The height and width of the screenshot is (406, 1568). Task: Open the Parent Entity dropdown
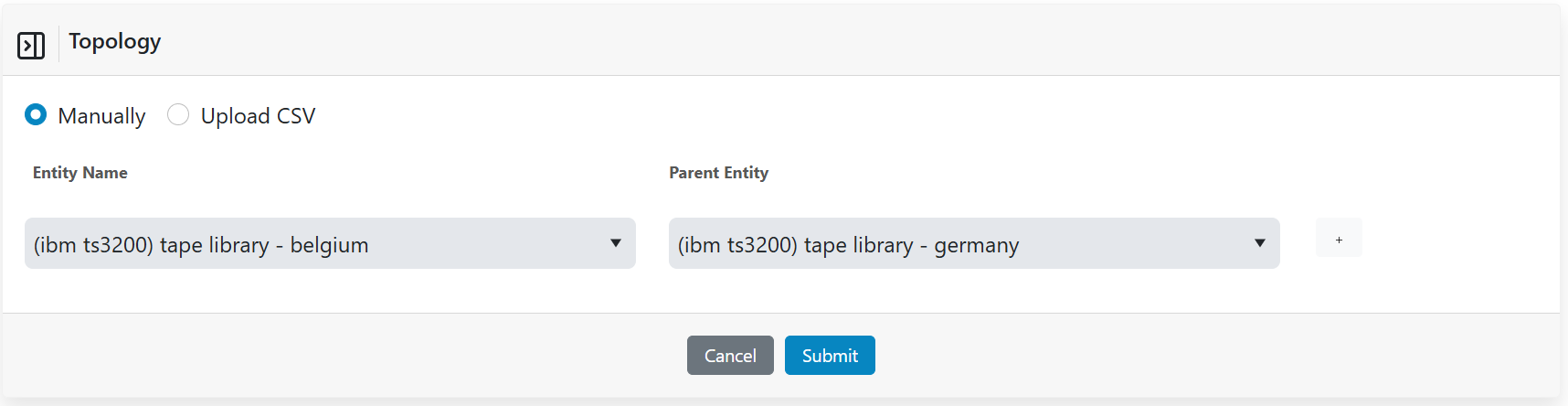(x=973, y=243)
